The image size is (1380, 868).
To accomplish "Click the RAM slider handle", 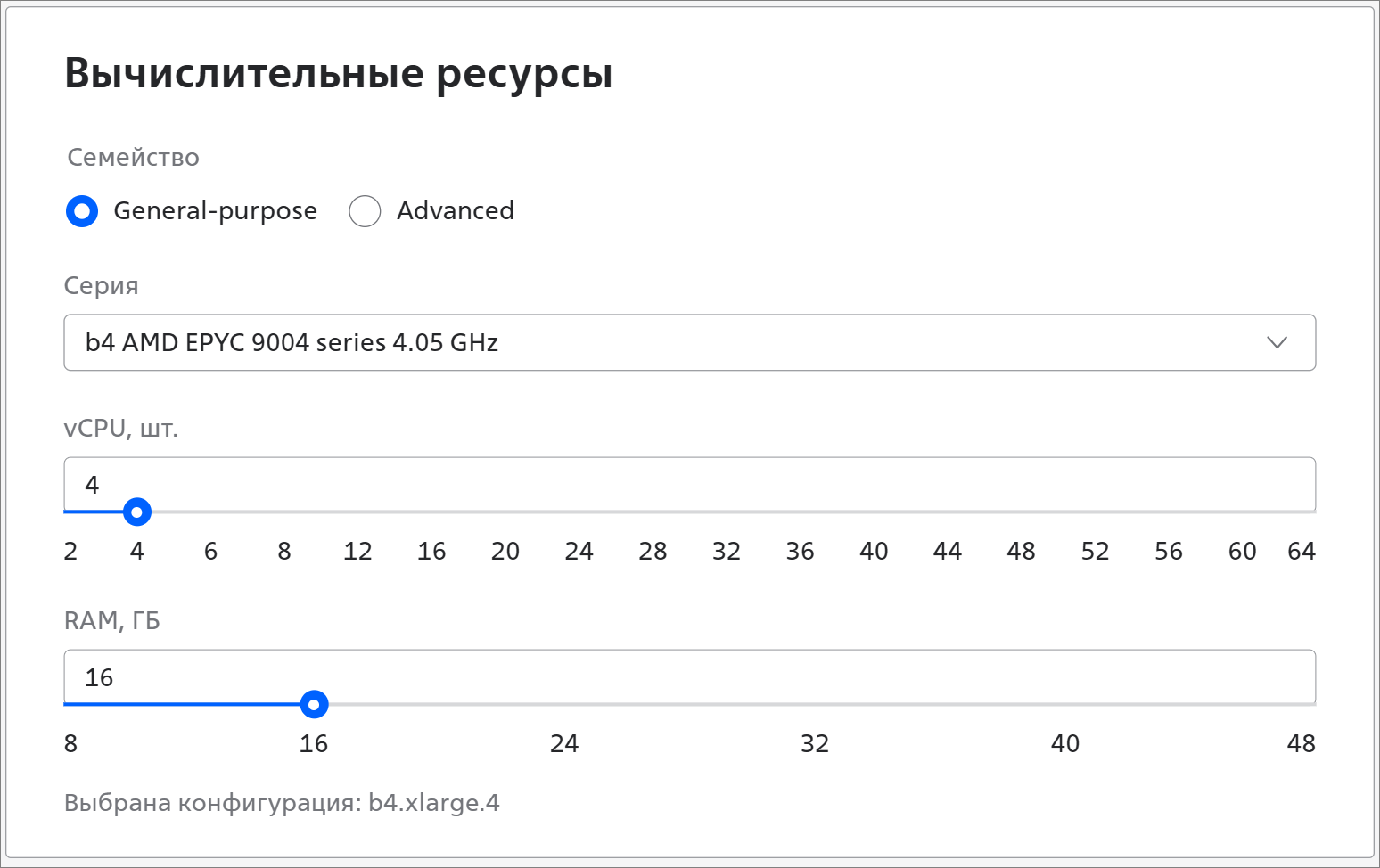I will (x=314, y=705).
